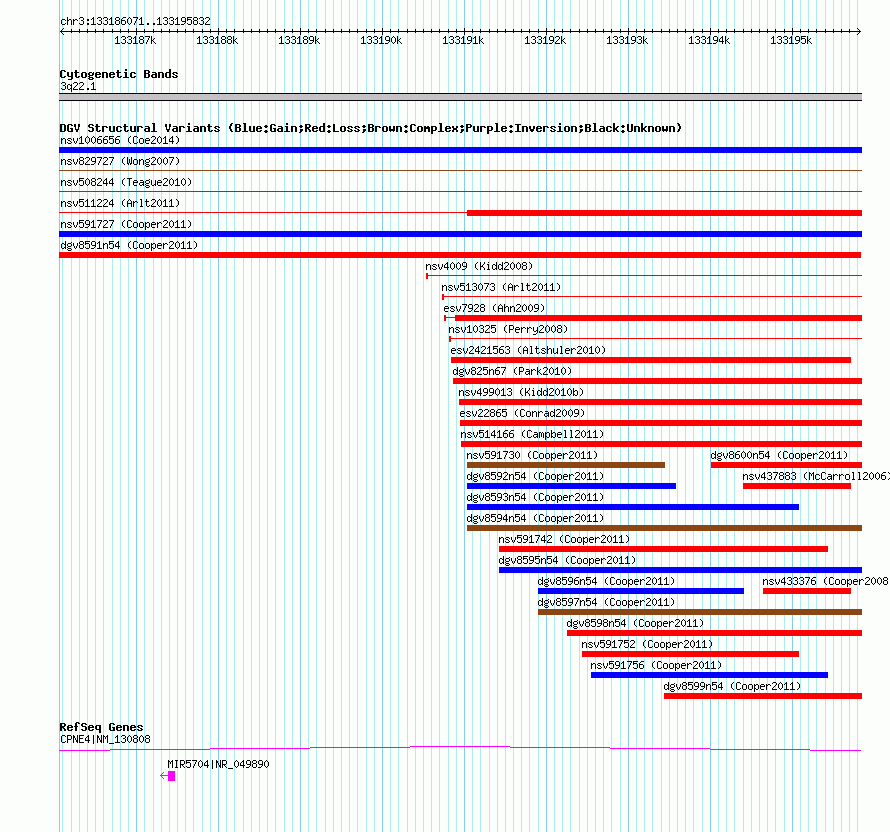Click the nsv508244 (Teague2010) label
890x832 pixels.
click(x=126, y=182)
